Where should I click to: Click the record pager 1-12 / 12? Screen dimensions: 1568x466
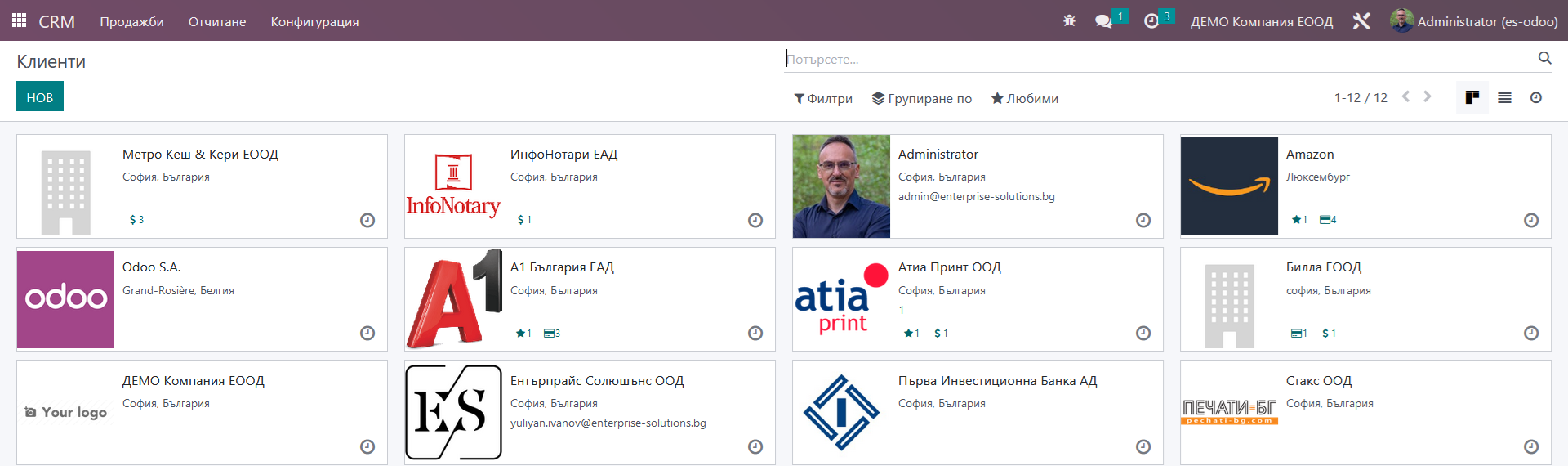(1361, 98)
